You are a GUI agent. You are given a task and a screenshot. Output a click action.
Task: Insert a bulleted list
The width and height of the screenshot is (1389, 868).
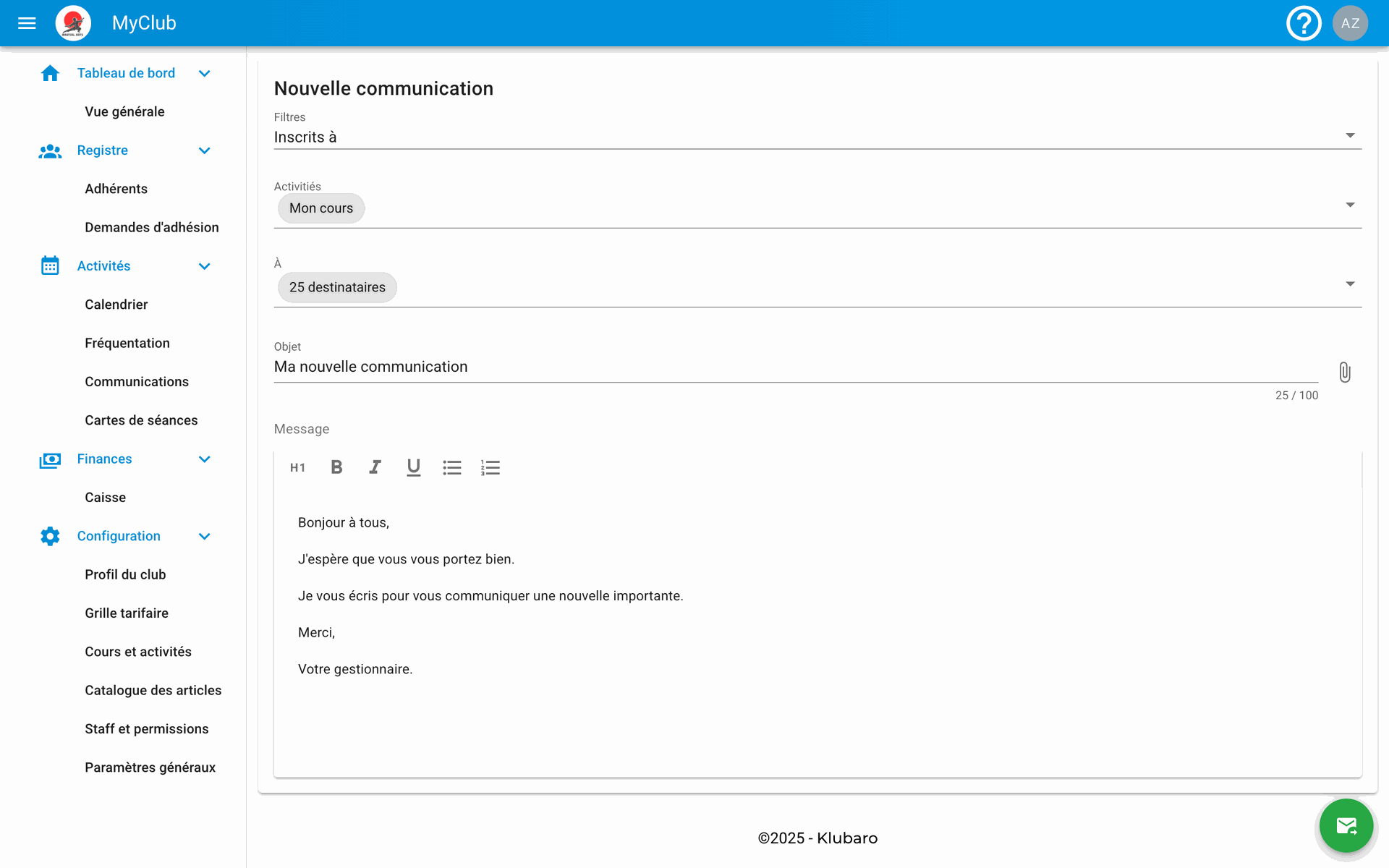[452, 467]
